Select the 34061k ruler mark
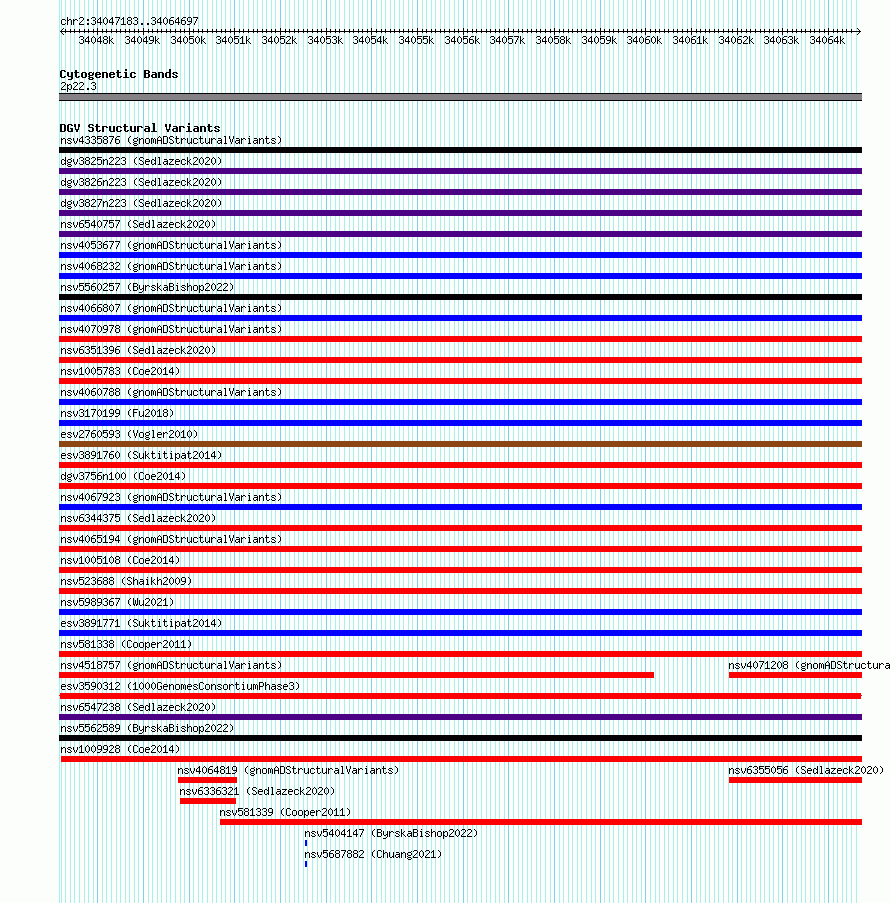Screen dimensions: 890x903 (691, 40)
